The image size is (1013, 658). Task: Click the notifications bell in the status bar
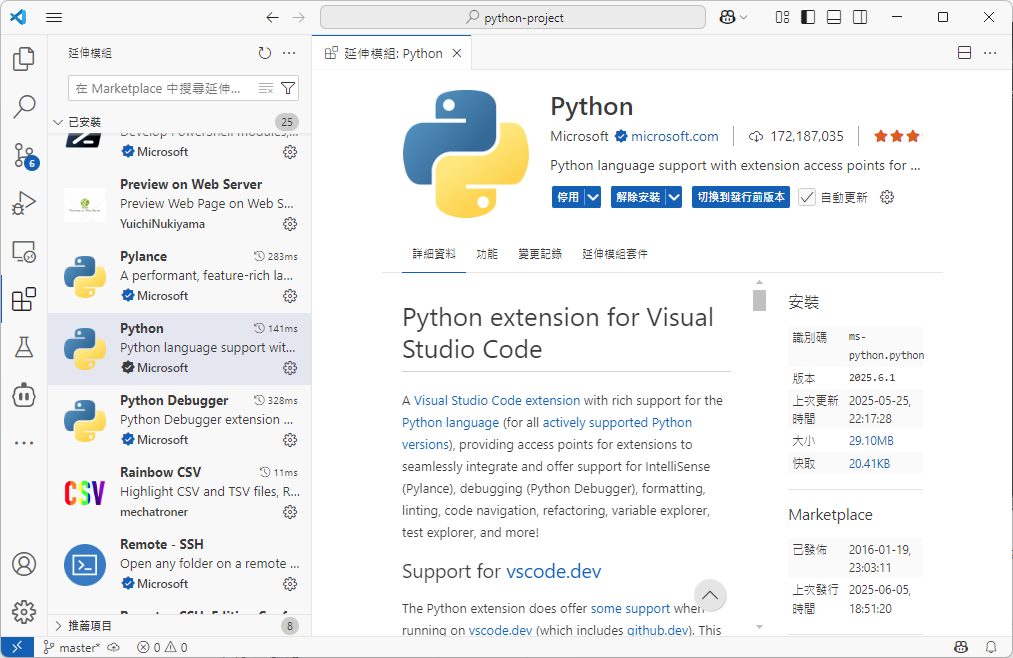[991, 647]
